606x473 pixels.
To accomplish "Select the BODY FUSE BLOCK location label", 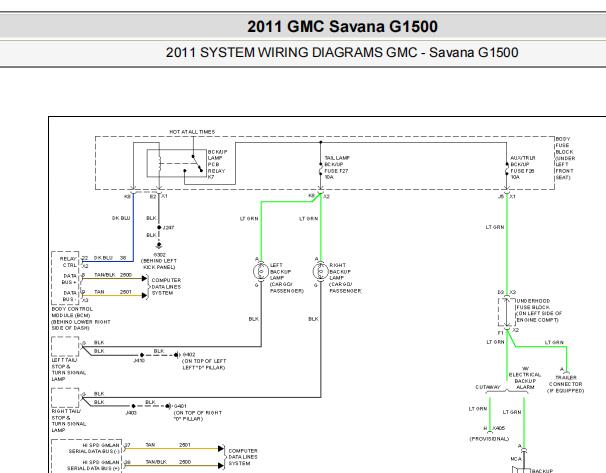I will (x=565, y=158).
